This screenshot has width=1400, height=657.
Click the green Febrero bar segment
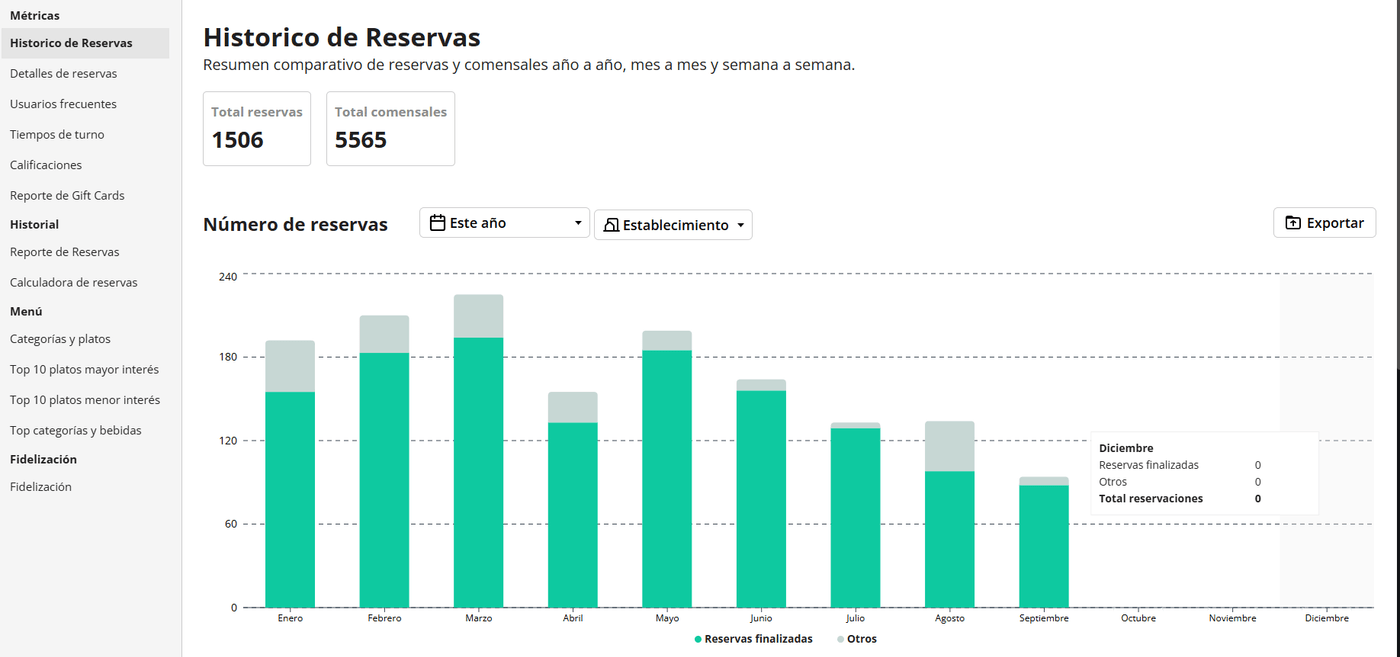pyautogui.click(x=384, y=480)
